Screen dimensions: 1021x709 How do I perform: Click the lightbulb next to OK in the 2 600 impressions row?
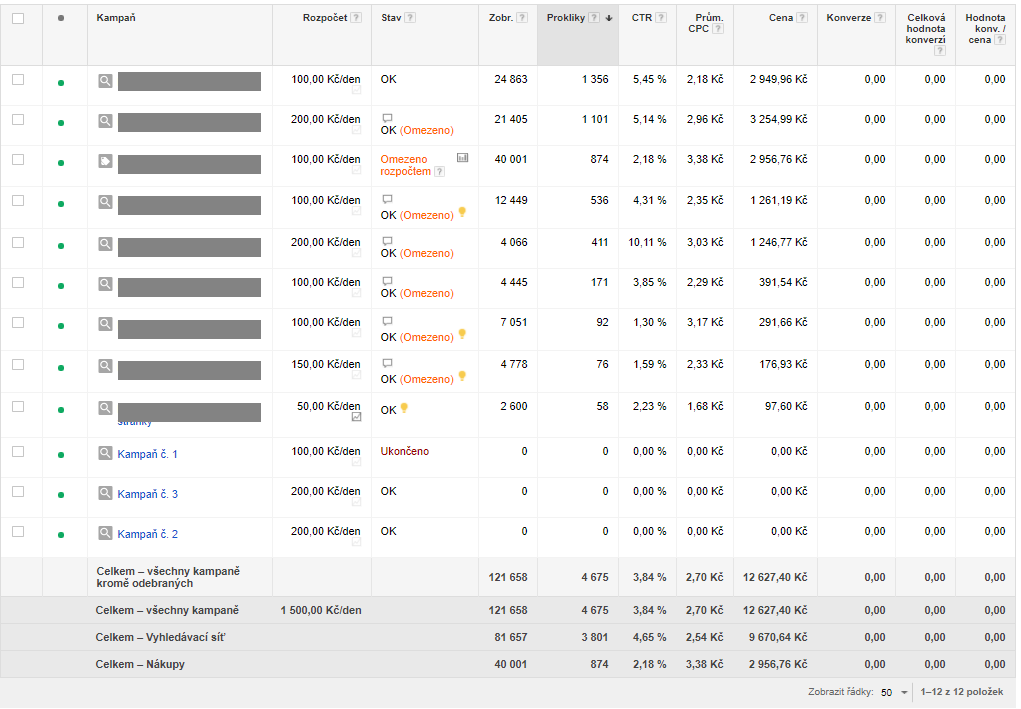point(404,408)
